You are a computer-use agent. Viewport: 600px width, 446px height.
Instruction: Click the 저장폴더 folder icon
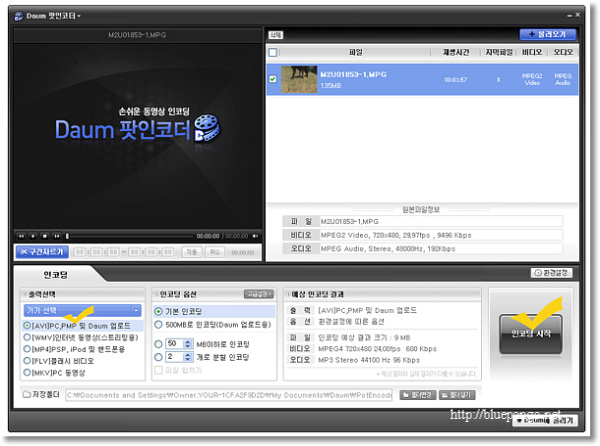point(26,394)
